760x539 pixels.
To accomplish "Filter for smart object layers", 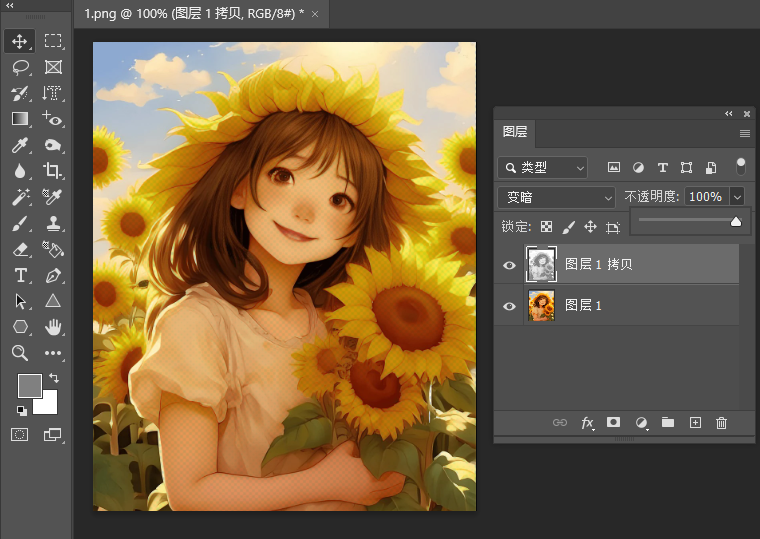I will pos(711,168).
